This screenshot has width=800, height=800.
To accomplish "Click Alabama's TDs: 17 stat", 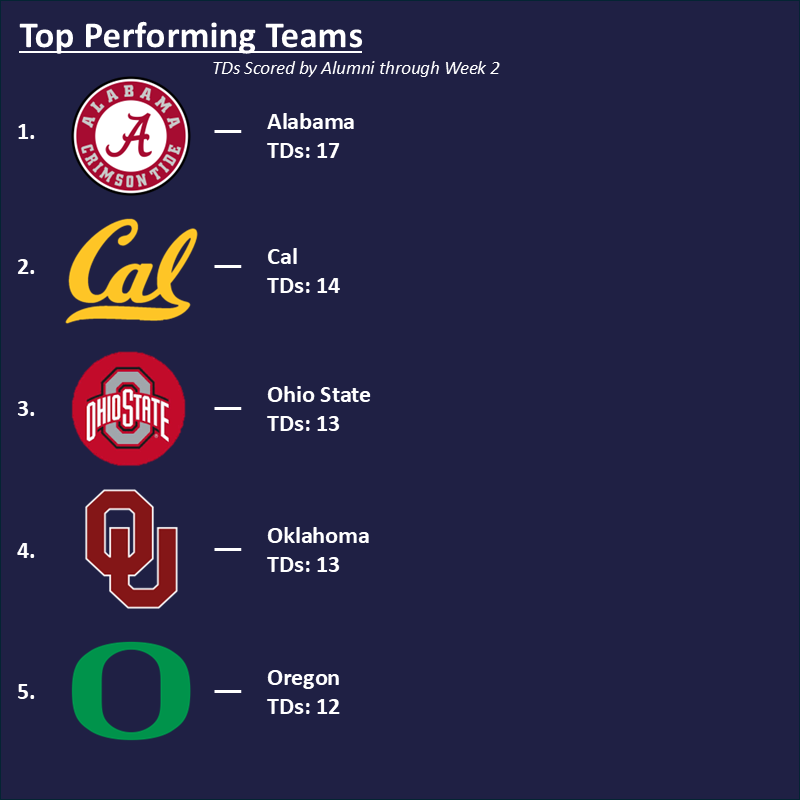I will click(x=304, y=152).
